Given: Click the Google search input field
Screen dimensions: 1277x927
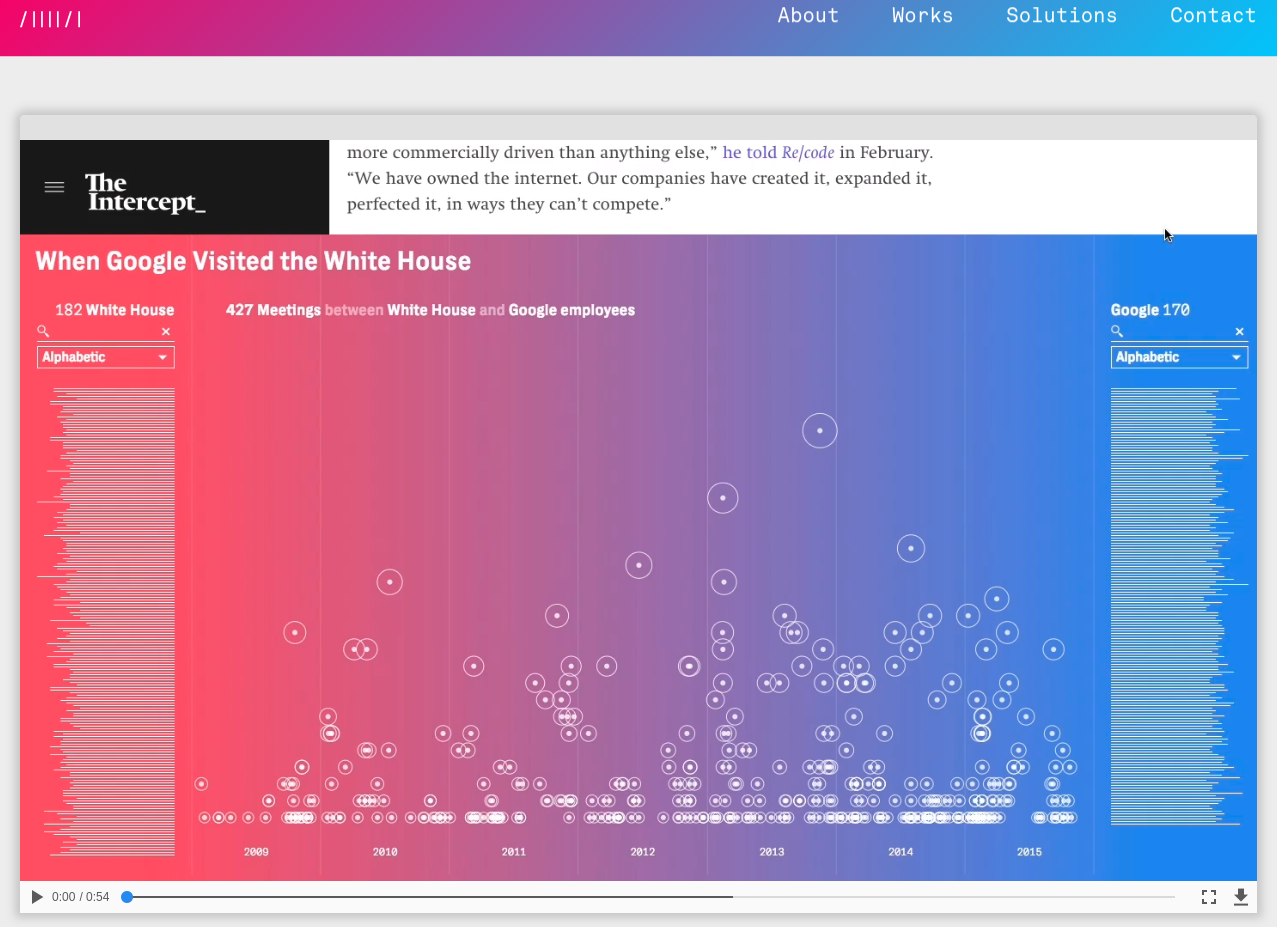Looking at the screenshot, I should 1178,331.
